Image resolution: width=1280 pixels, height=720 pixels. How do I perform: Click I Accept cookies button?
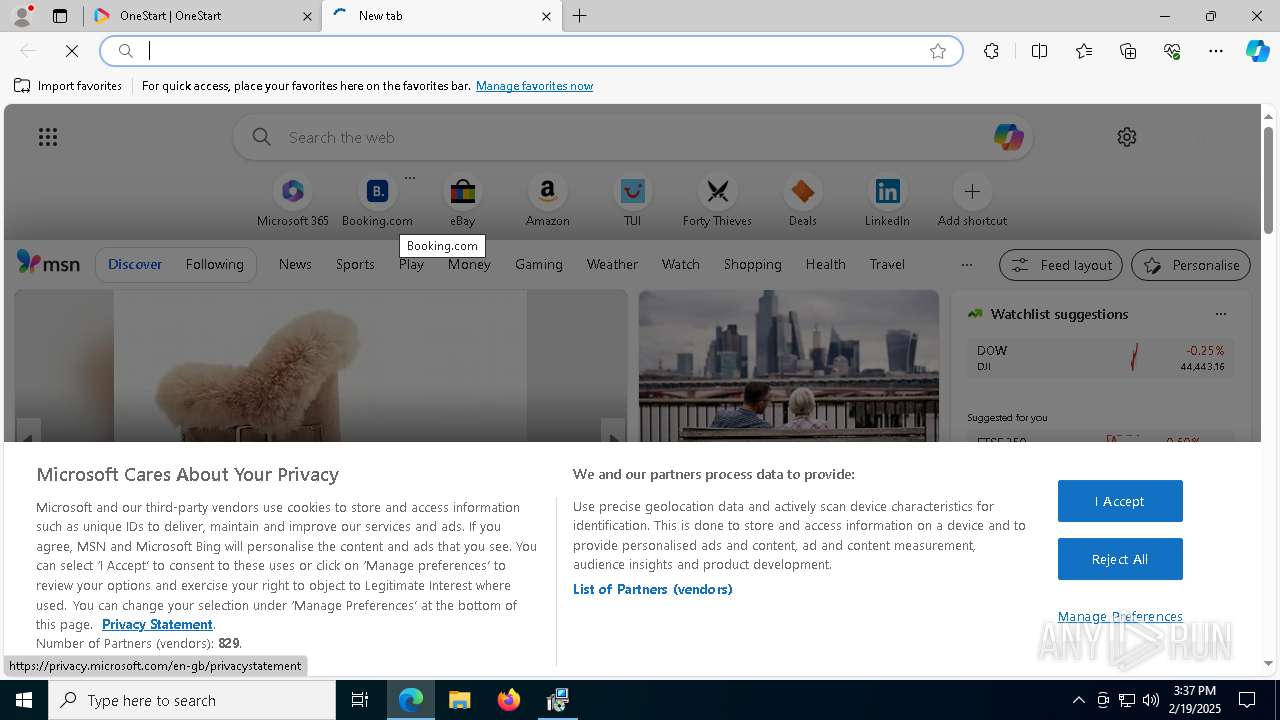[1120, 501]
